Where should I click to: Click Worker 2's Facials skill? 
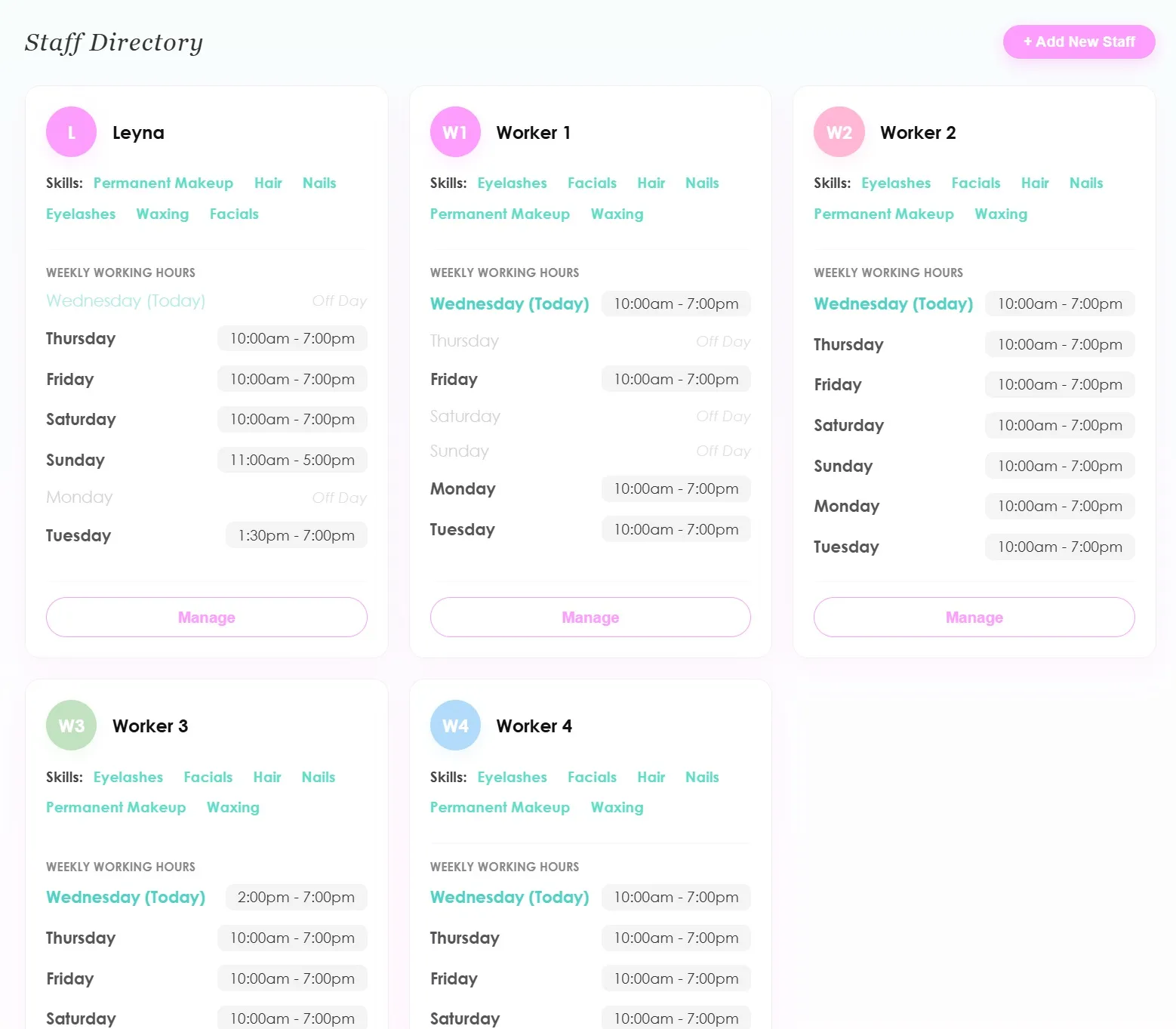click(976, 183)
